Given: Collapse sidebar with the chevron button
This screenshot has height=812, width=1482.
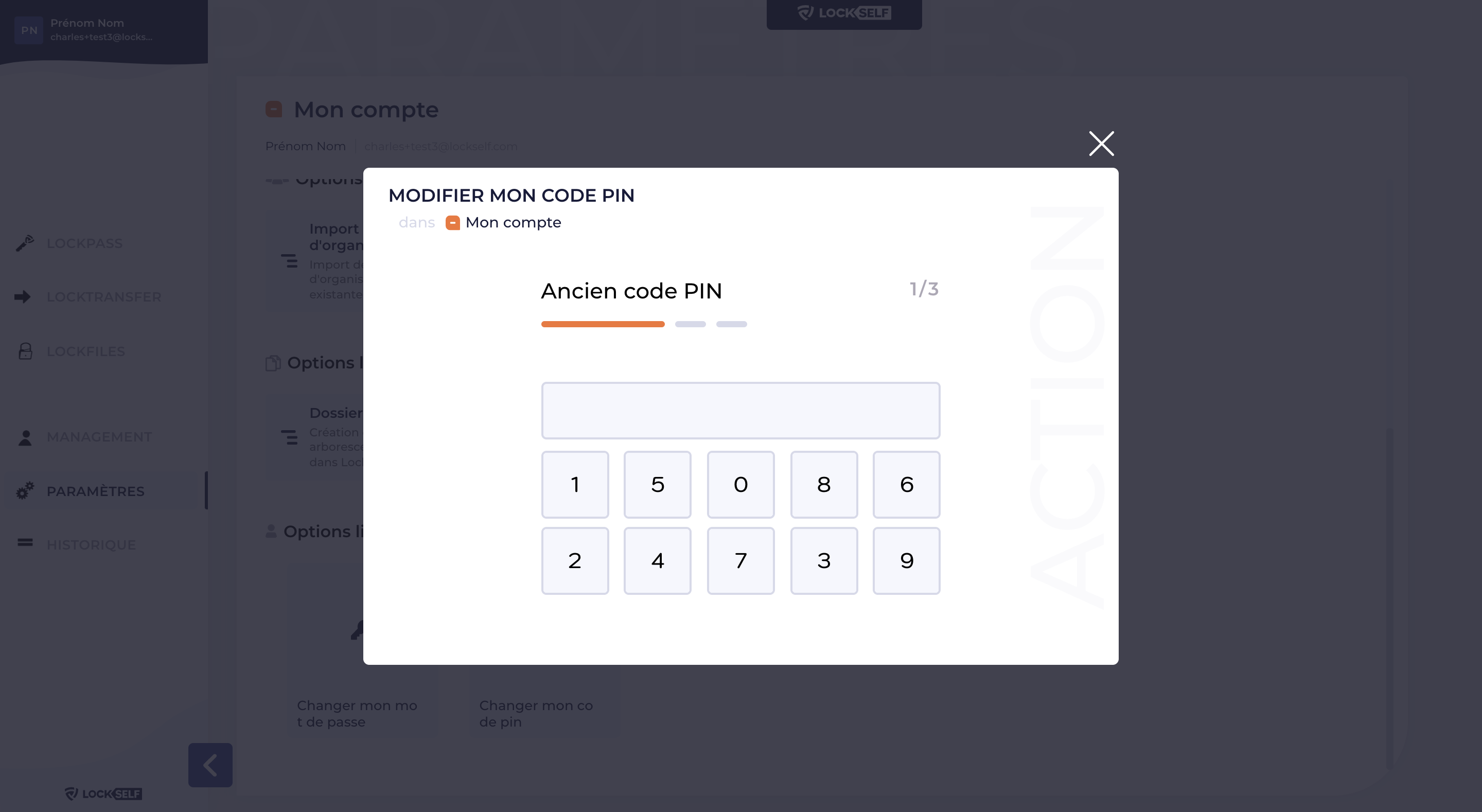Looking at the screenshot, I should [210, 765].
